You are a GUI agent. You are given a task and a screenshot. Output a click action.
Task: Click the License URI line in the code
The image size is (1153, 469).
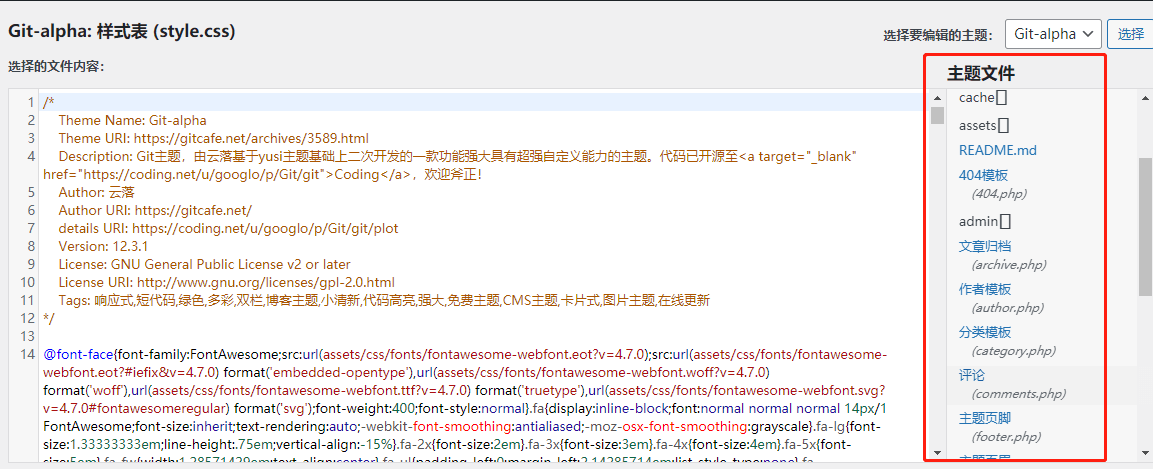[x=226, y=282]
